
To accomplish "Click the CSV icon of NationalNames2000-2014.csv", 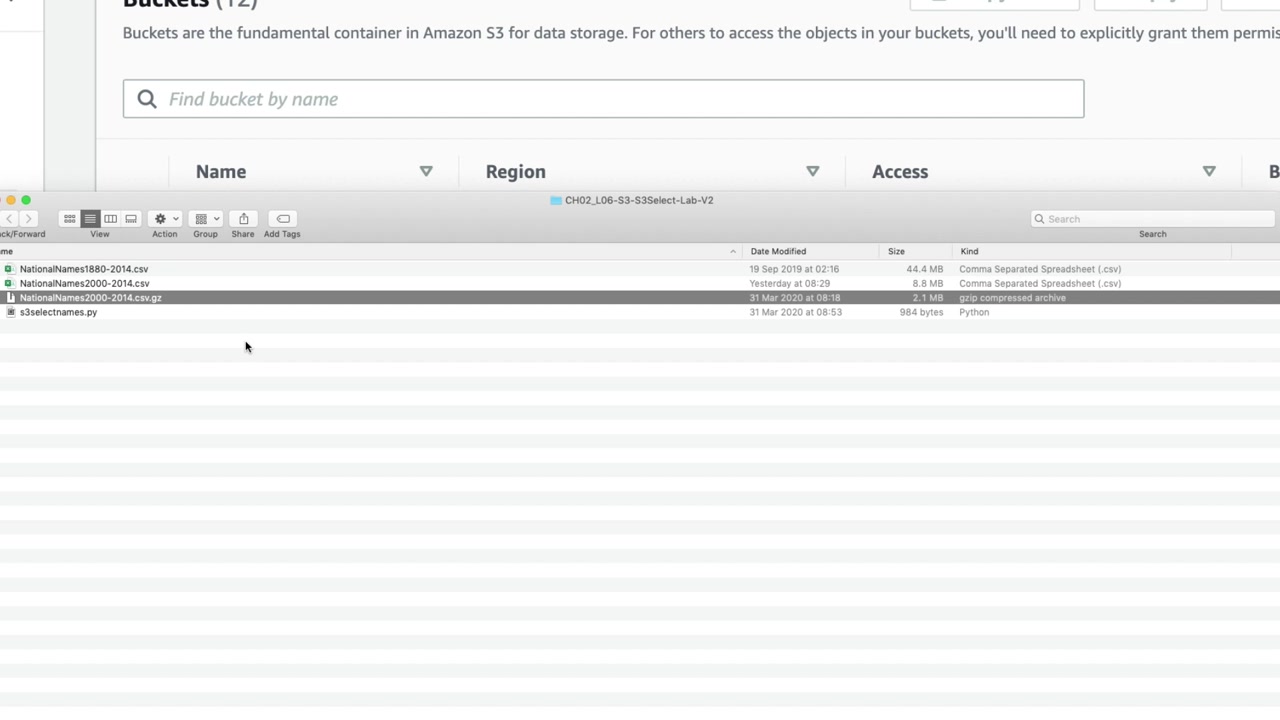I will point(9,283).
